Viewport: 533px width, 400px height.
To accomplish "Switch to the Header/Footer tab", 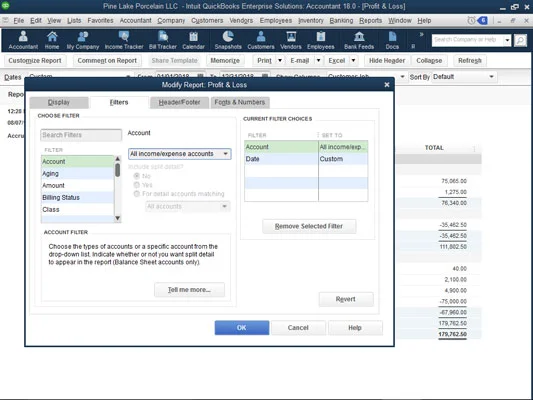I will click(179, 102).
